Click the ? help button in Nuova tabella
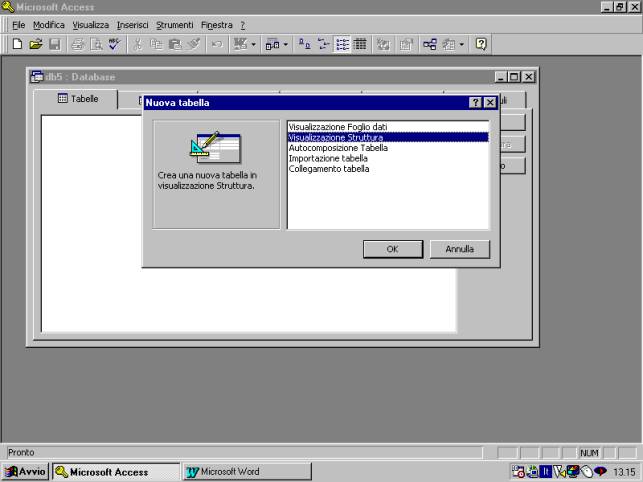643x482 pixels. point(475,103)
